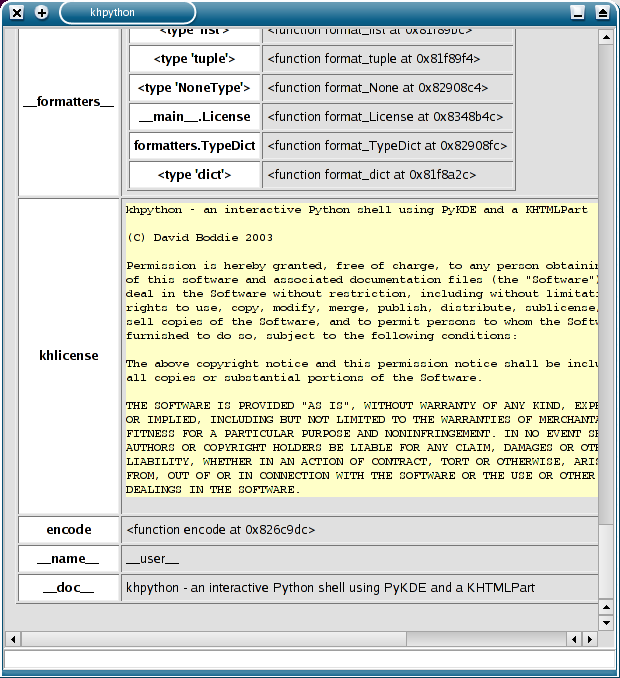Viewport: 620px width, 678px height.
Task: Click the format_License function value
Action: pos(388,117)
